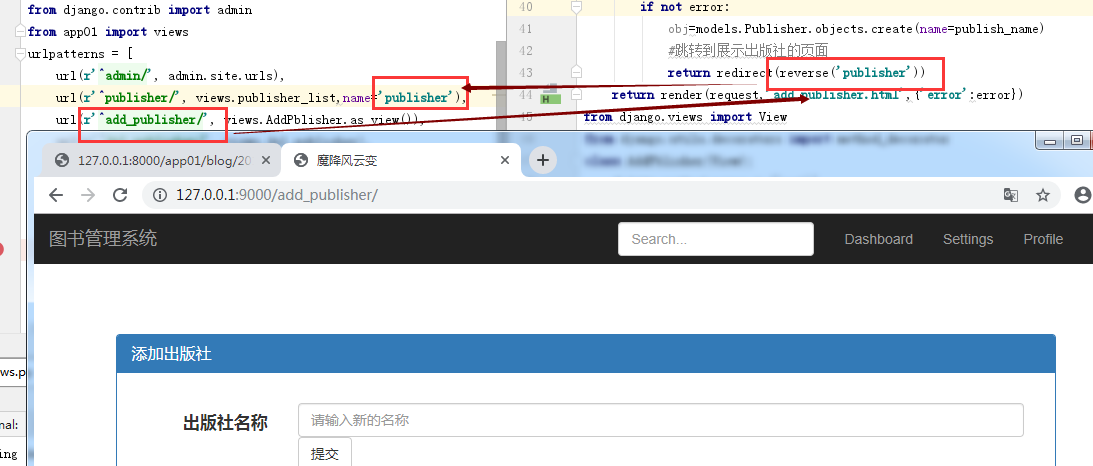Click the 添加出版社 panel heading
Image resolution: width=1093 pixels, height=466 pixels.
tap(586, 354)
